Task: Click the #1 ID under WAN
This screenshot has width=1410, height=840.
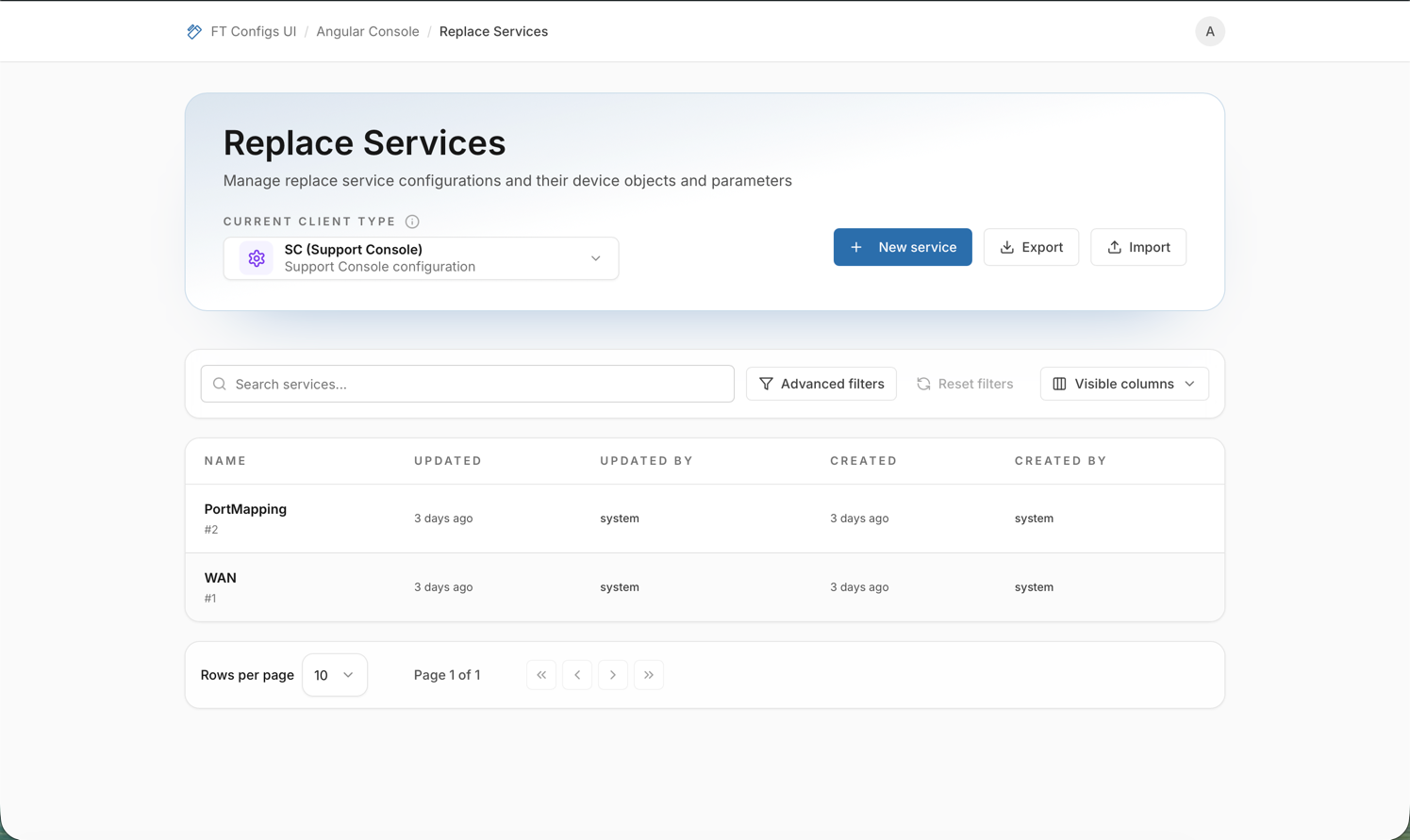Action: 210,599
